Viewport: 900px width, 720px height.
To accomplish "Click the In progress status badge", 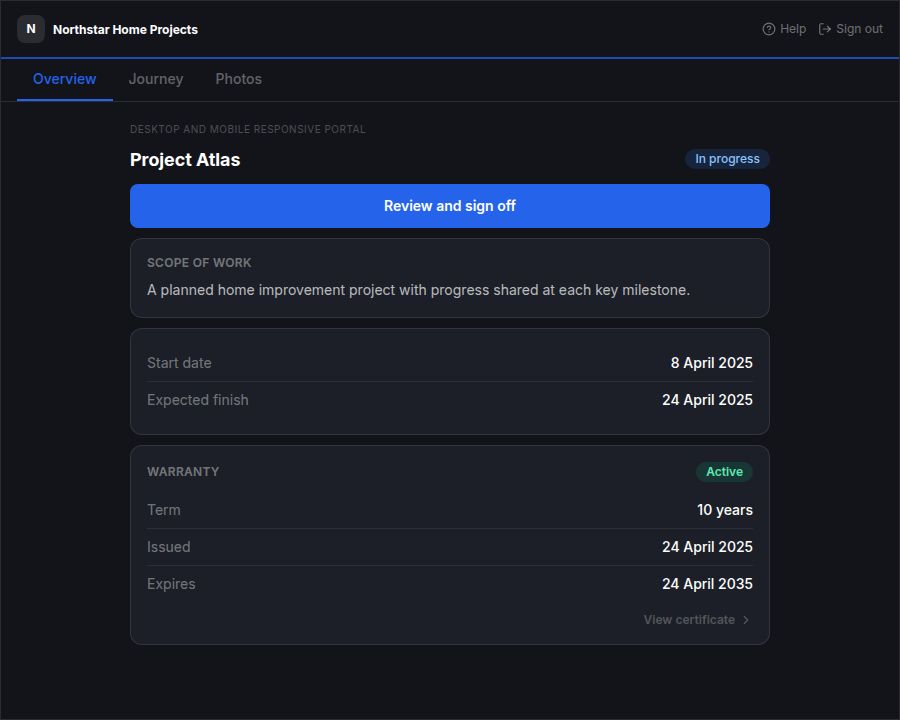I will (x=727, y=159).
